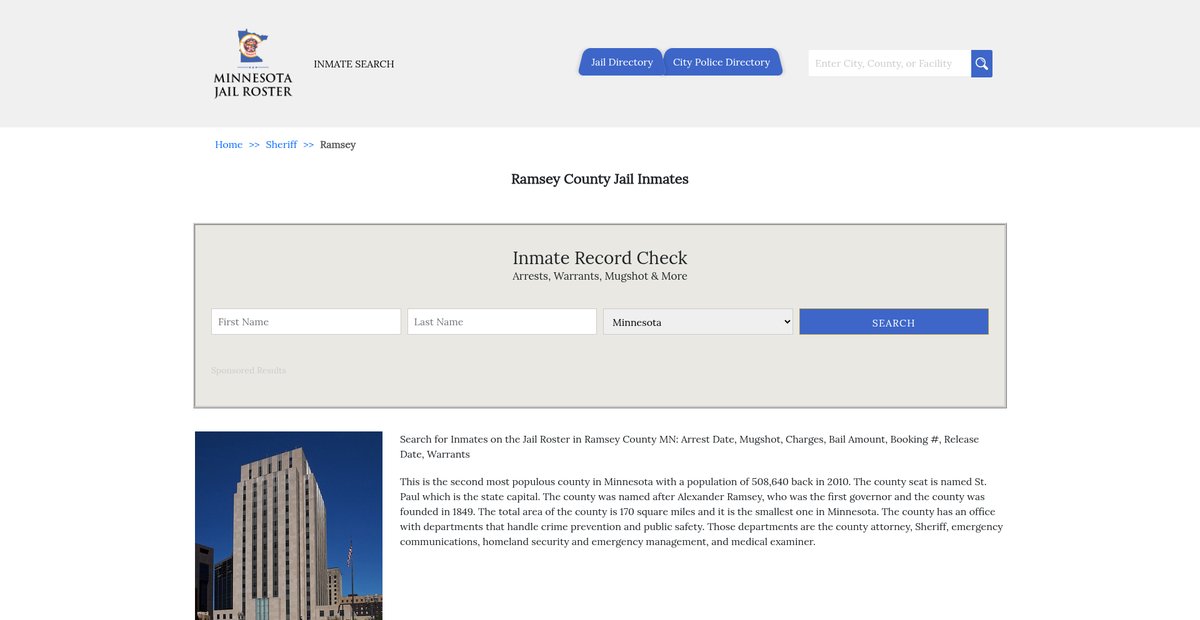Image resolution: width=1200 pixels, height=620 pixels.
Task: Click the Search for Inmates intro text
Action: pyautogui.click(x=689, y=446)
